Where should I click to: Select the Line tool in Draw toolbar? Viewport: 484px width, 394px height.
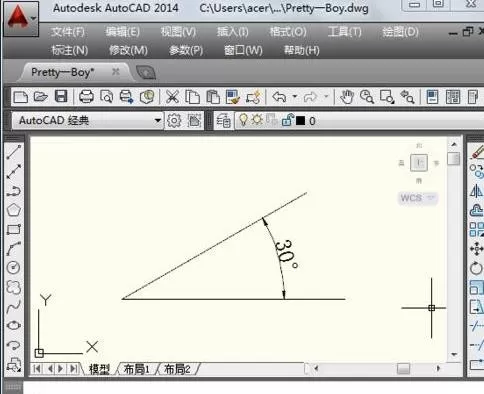coord(14,152)
